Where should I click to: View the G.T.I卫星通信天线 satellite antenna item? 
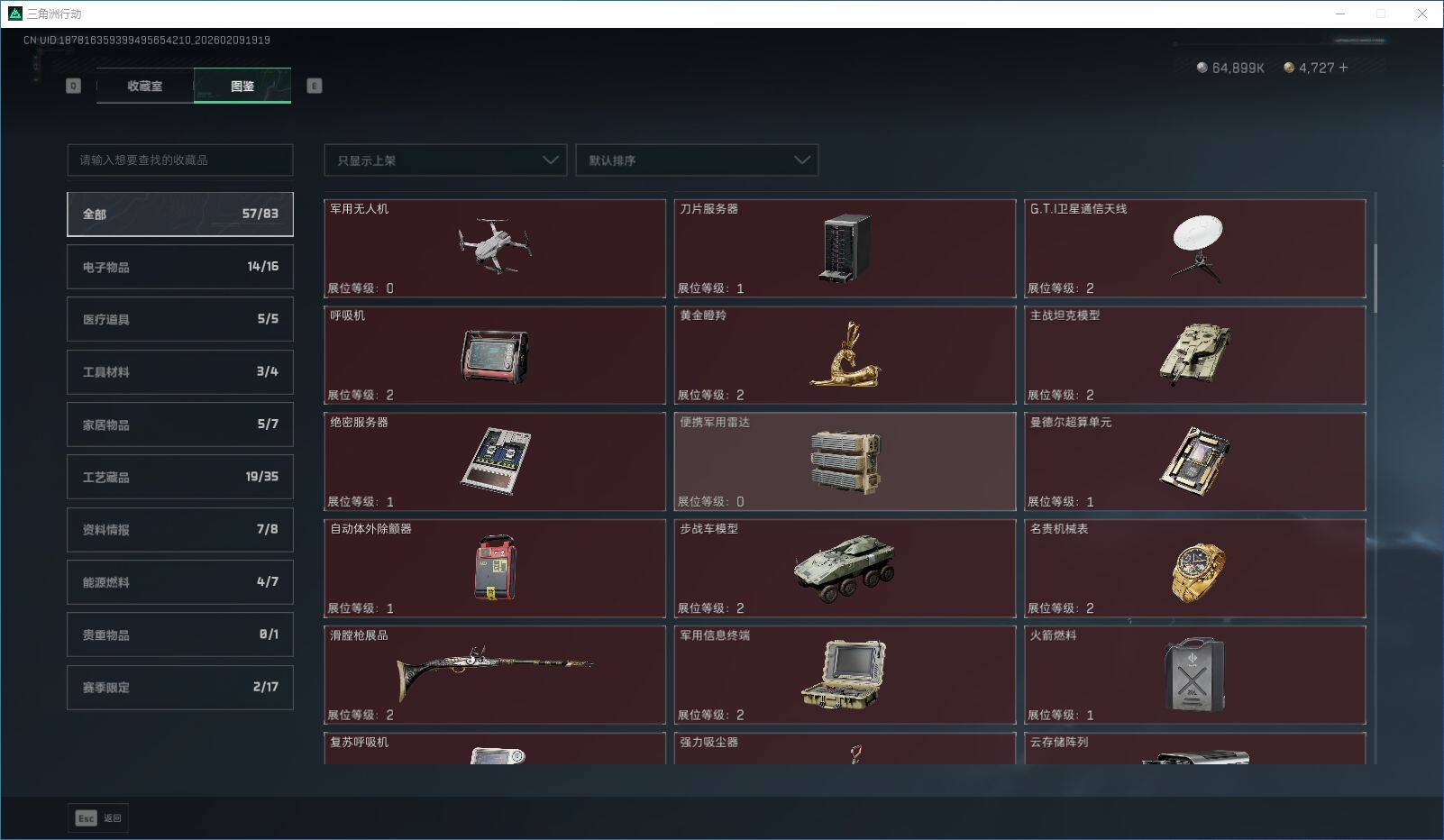[1194, 249]
